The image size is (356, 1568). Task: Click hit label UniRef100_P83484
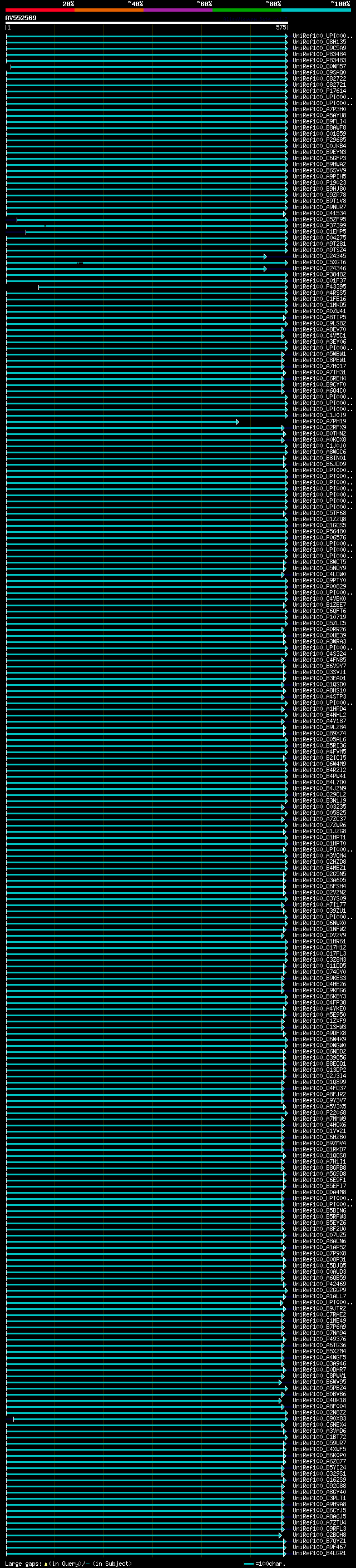coord(319,55)
